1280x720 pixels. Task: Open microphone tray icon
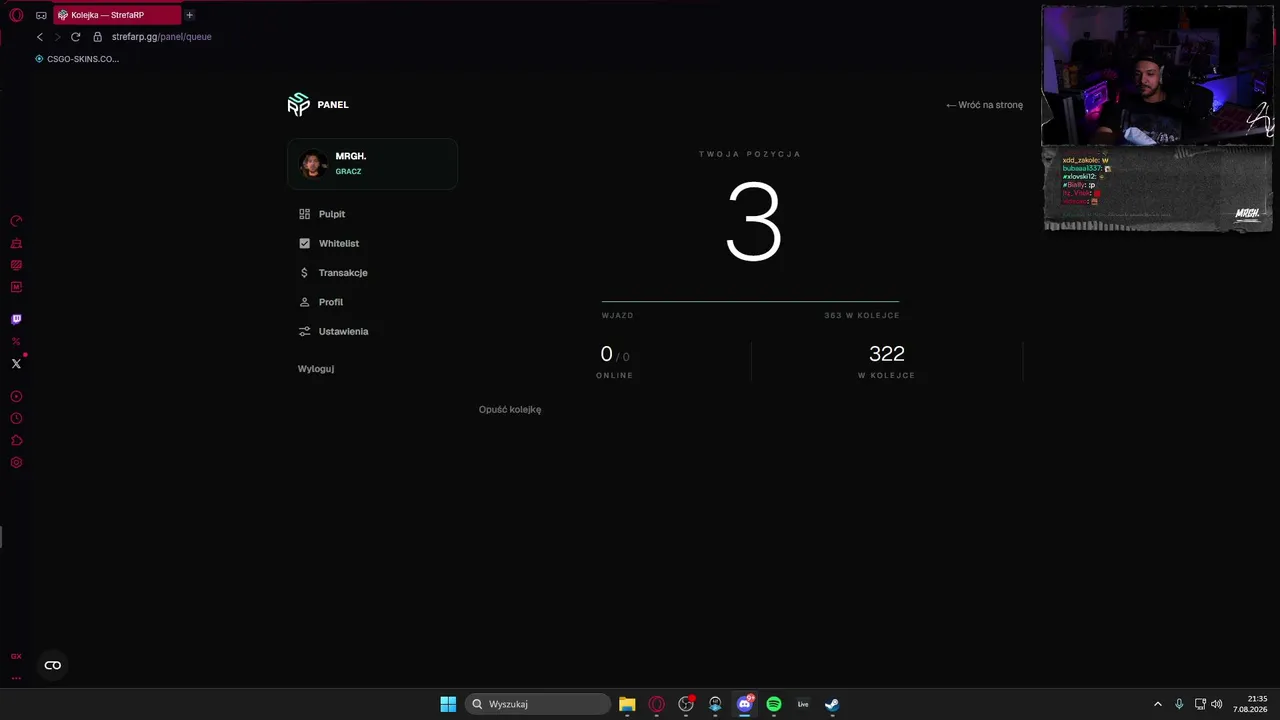(x=1180, y=704)
